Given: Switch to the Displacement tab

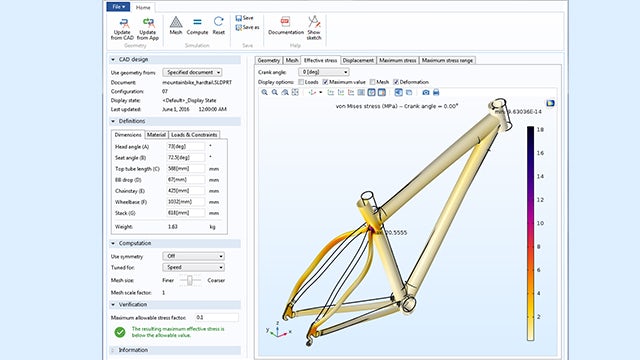Looking at the screenshot, I should tap(358, 60).
